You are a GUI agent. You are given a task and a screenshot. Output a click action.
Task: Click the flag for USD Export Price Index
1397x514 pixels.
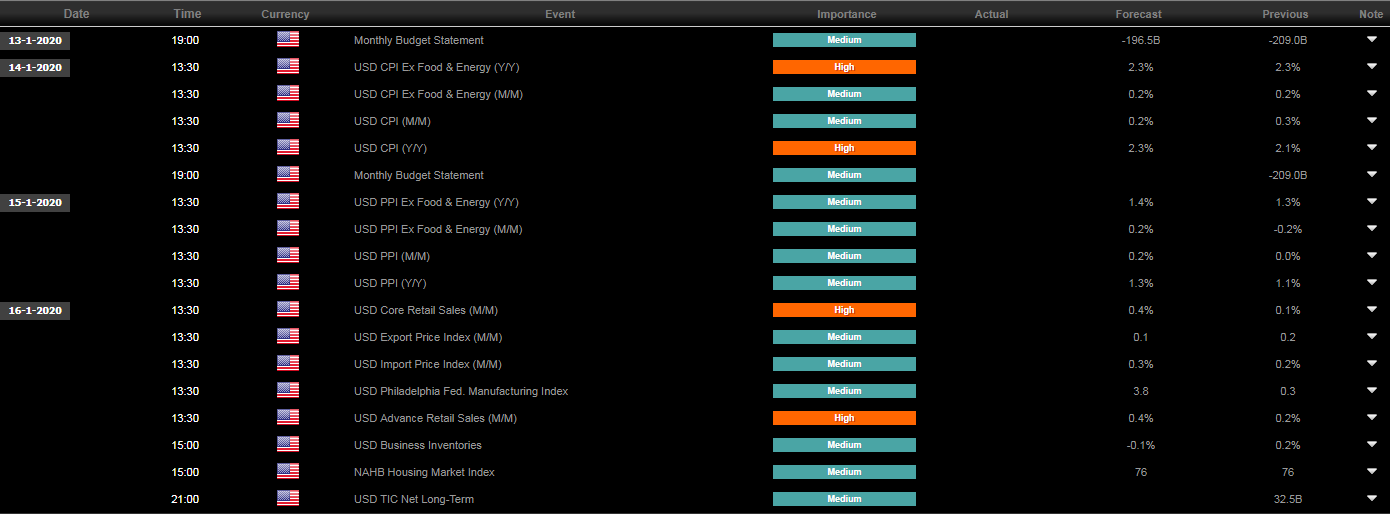(288, 337)
